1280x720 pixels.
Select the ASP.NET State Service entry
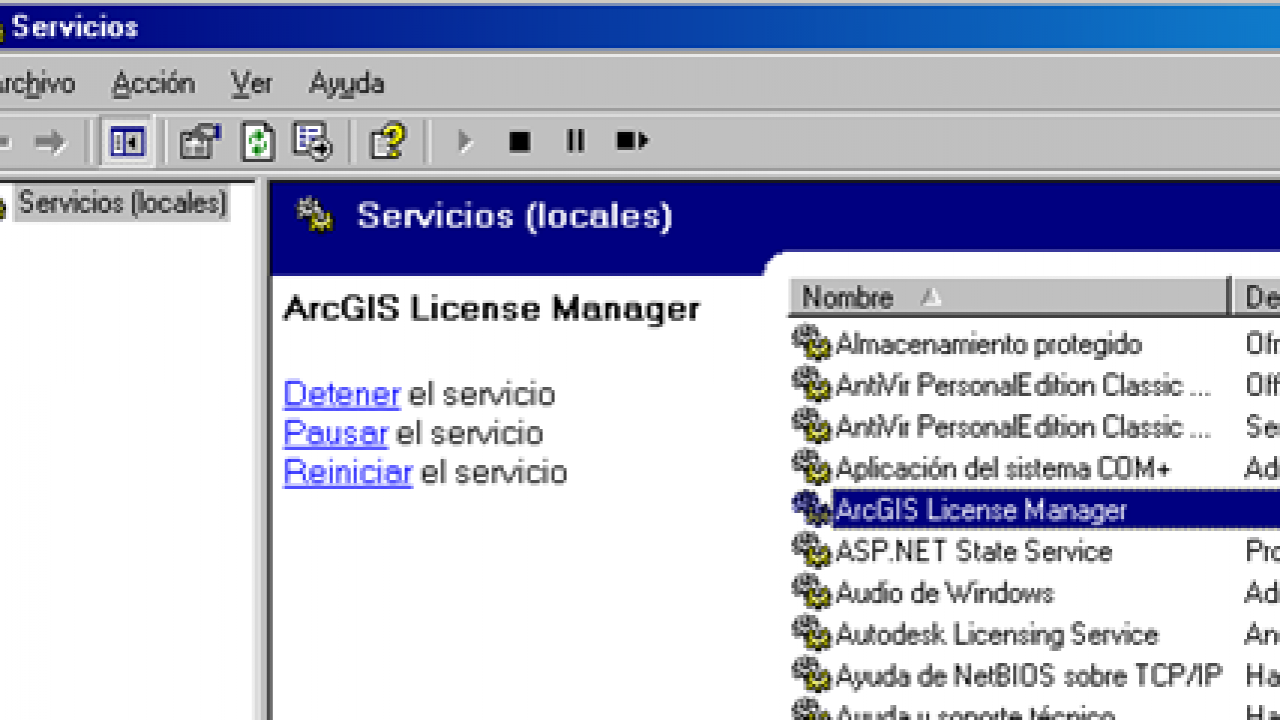pos(973,551)
